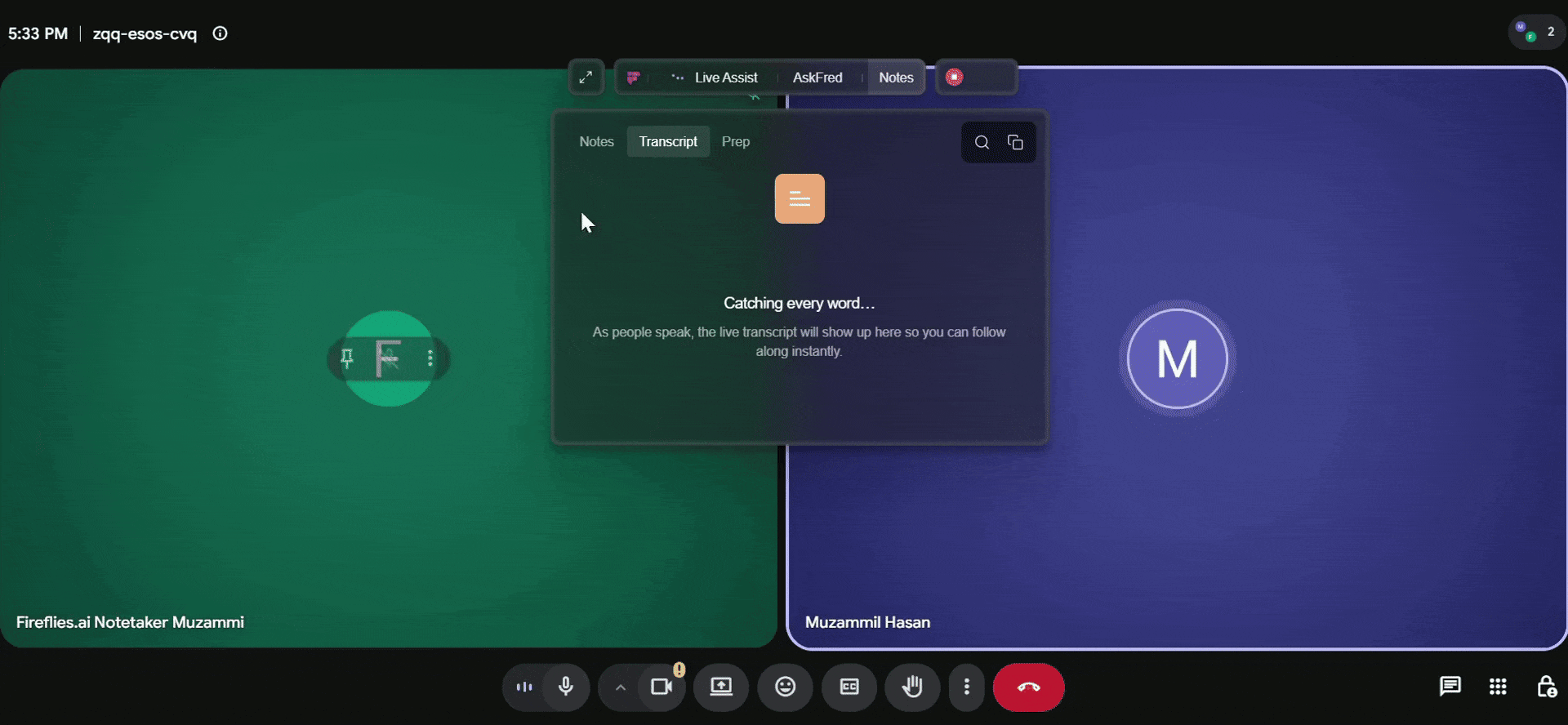Open more options on Fireflies Notetaker tile
This screenshot has height=725, width=1568.
tap(430, 358)
